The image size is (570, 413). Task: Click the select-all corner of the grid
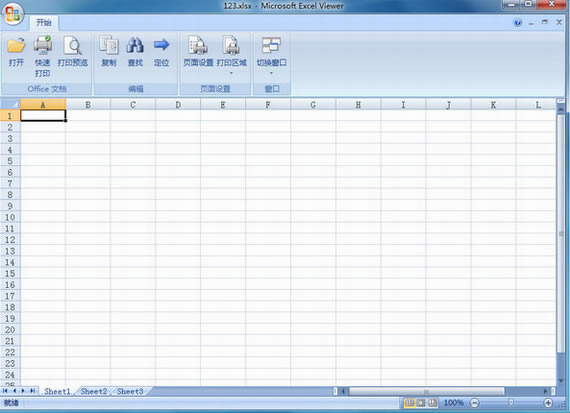pyautogui.click(x=10, y=104)
